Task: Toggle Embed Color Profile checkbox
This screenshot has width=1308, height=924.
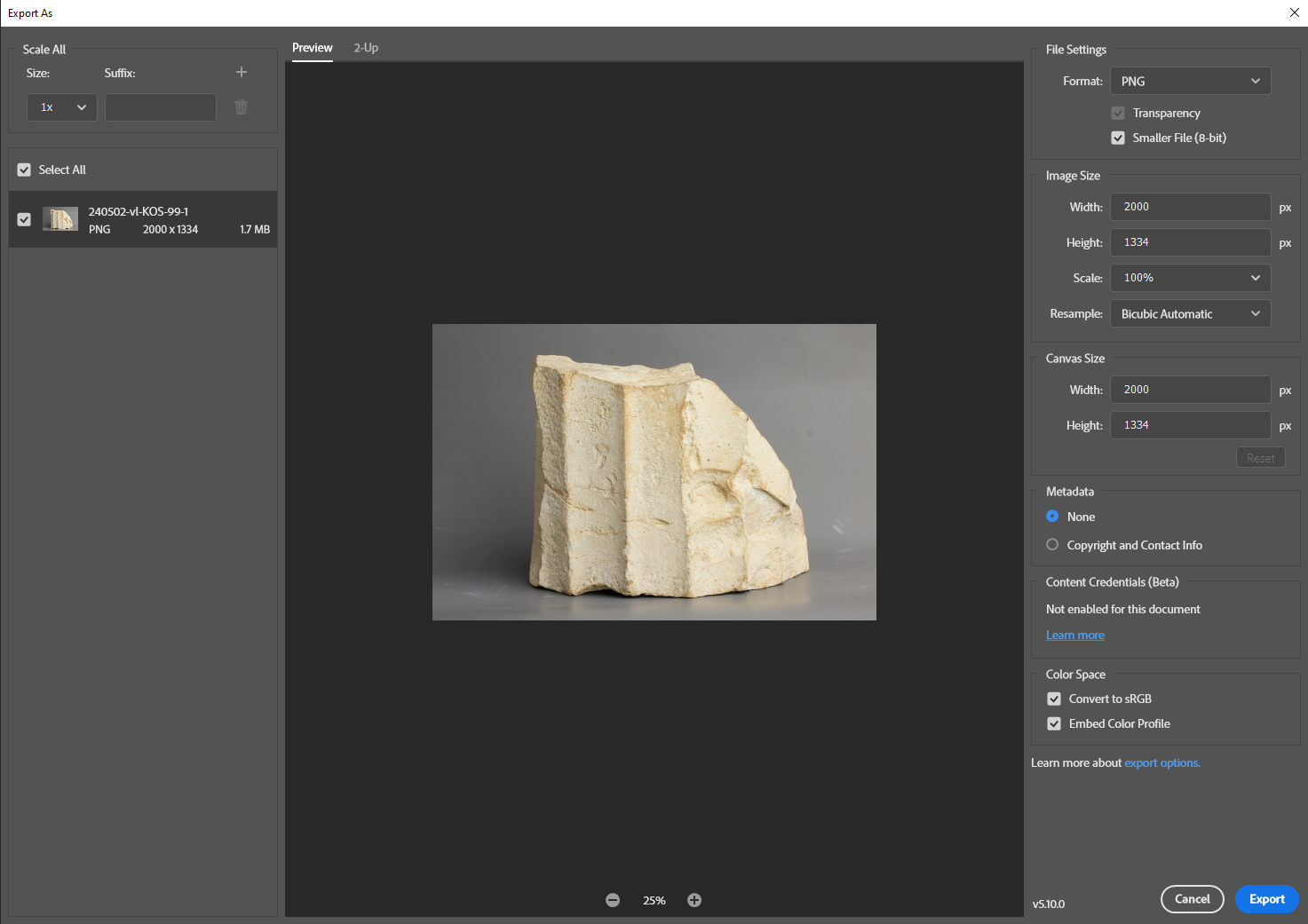Action: [1054, 723]
